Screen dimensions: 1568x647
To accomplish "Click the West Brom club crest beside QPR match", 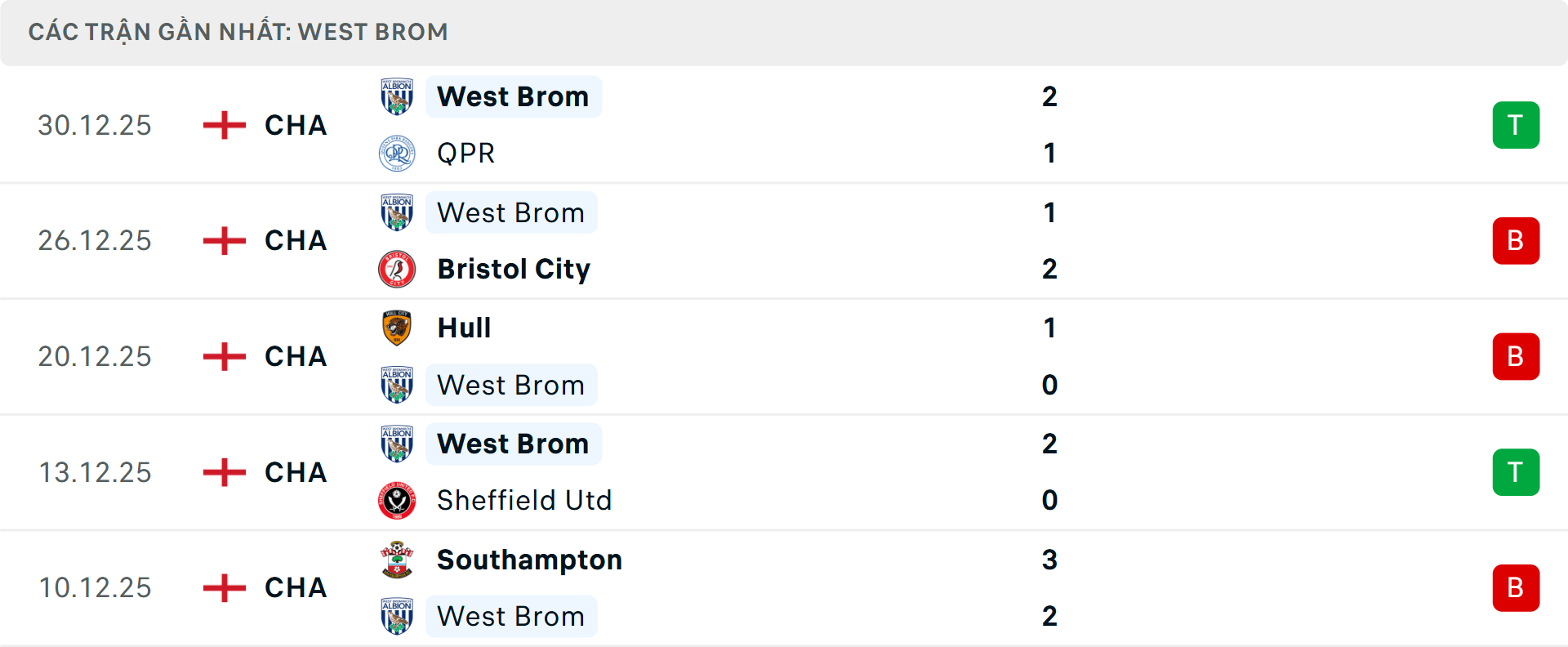I will pos(397,96).
